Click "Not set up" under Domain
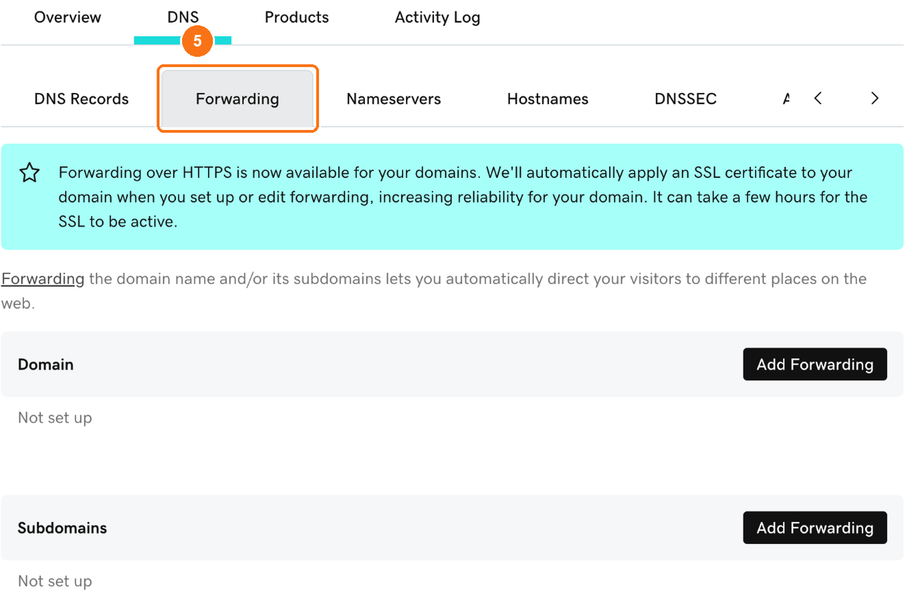 click(55, 418)
